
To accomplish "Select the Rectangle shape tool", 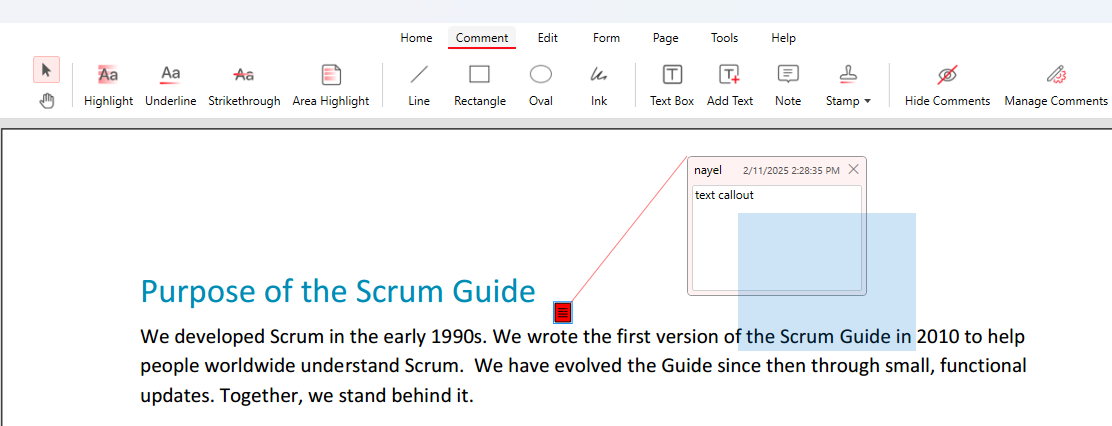I will (x=480, y=86).
